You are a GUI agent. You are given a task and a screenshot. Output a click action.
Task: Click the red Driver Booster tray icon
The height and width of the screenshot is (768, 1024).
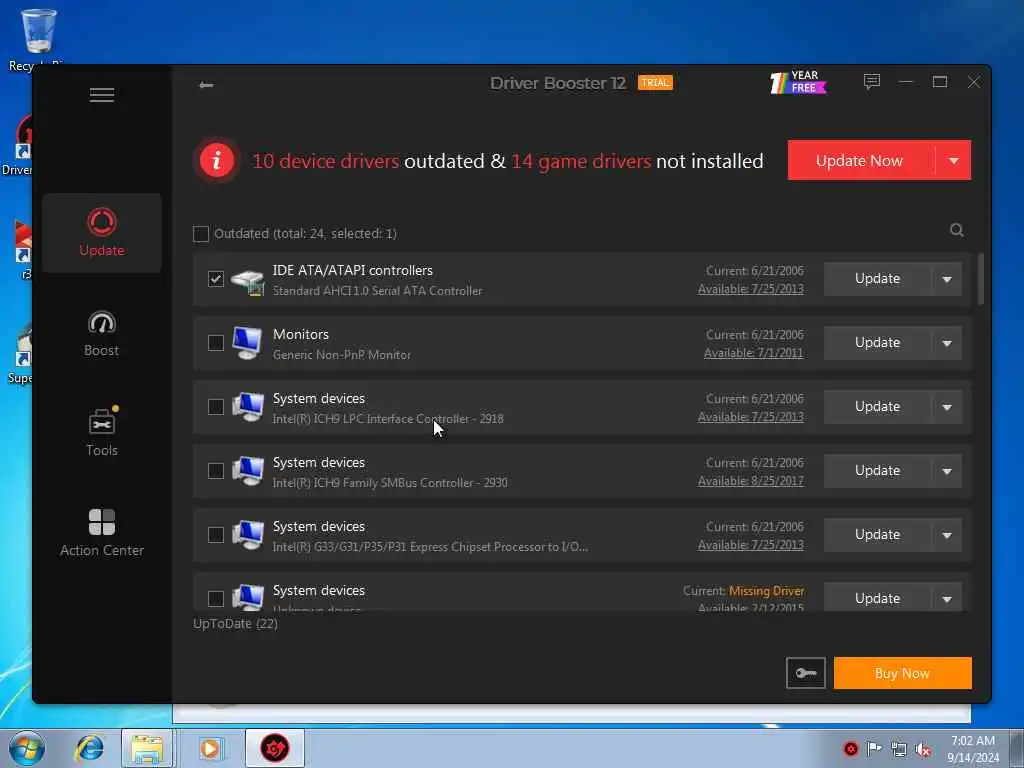(850, 748)
